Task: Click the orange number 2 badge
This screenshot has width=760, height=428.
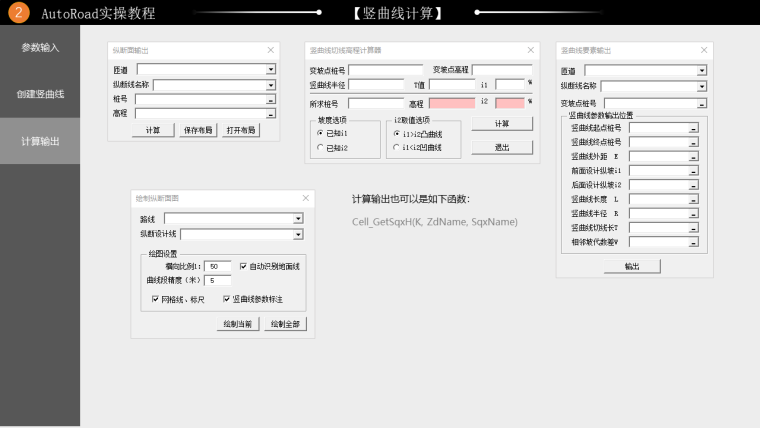Action: (20, 13)
